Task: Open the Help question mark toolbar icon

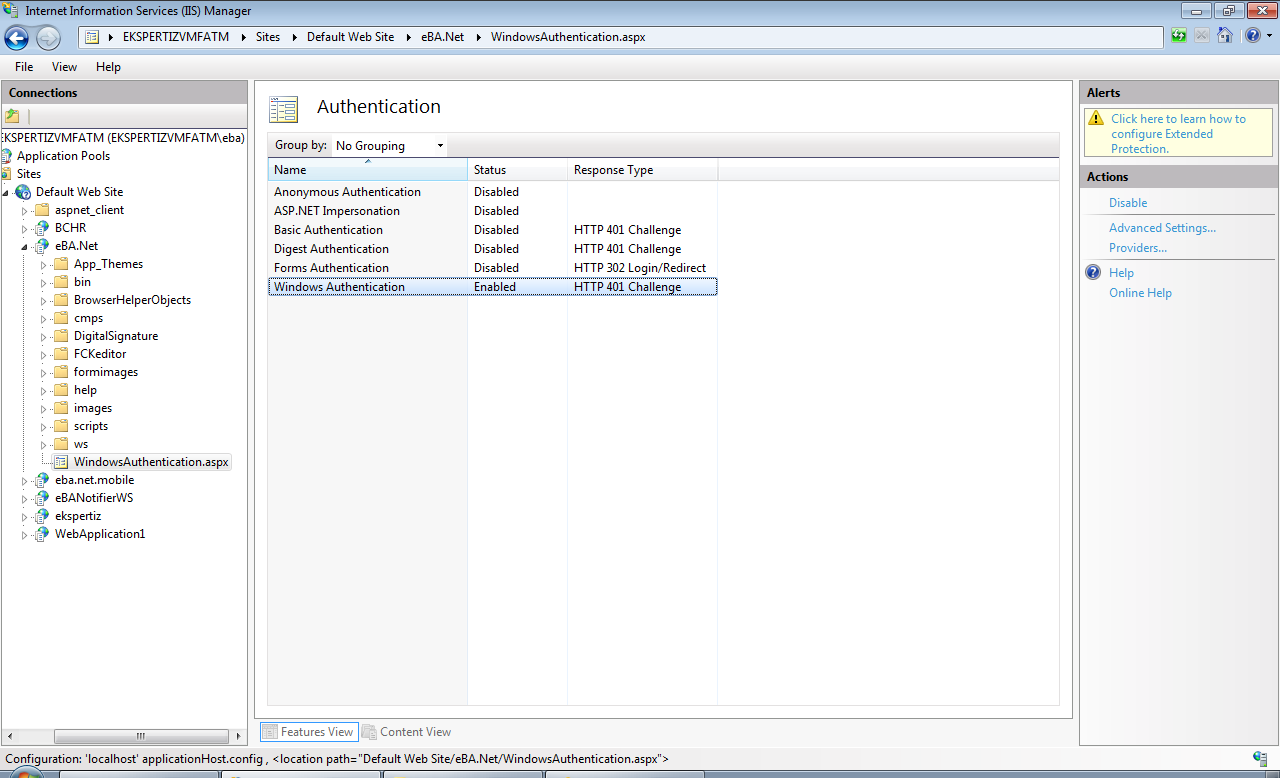Action: click(x=1252, y=36)
